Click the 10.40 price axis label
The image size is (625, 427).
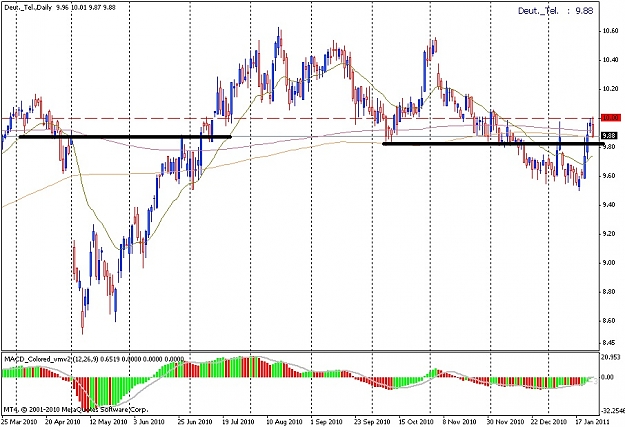coord(611,60)
